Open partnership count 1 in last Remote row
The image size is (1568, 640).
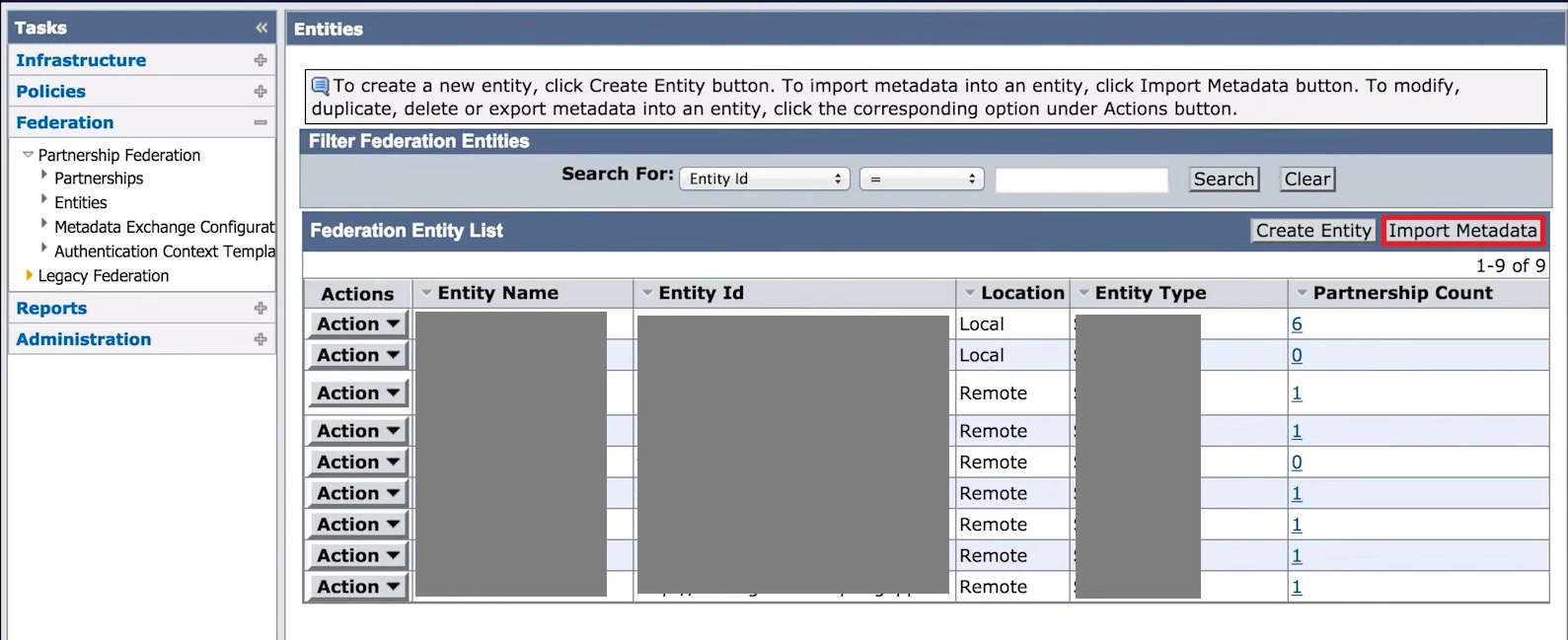(x=1297, y=587)
